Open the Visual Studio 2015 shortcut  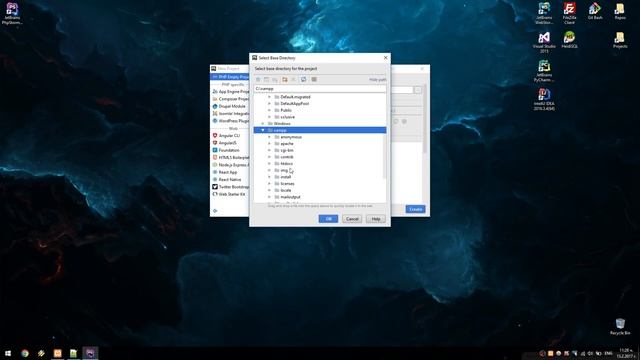coord(544,42)
